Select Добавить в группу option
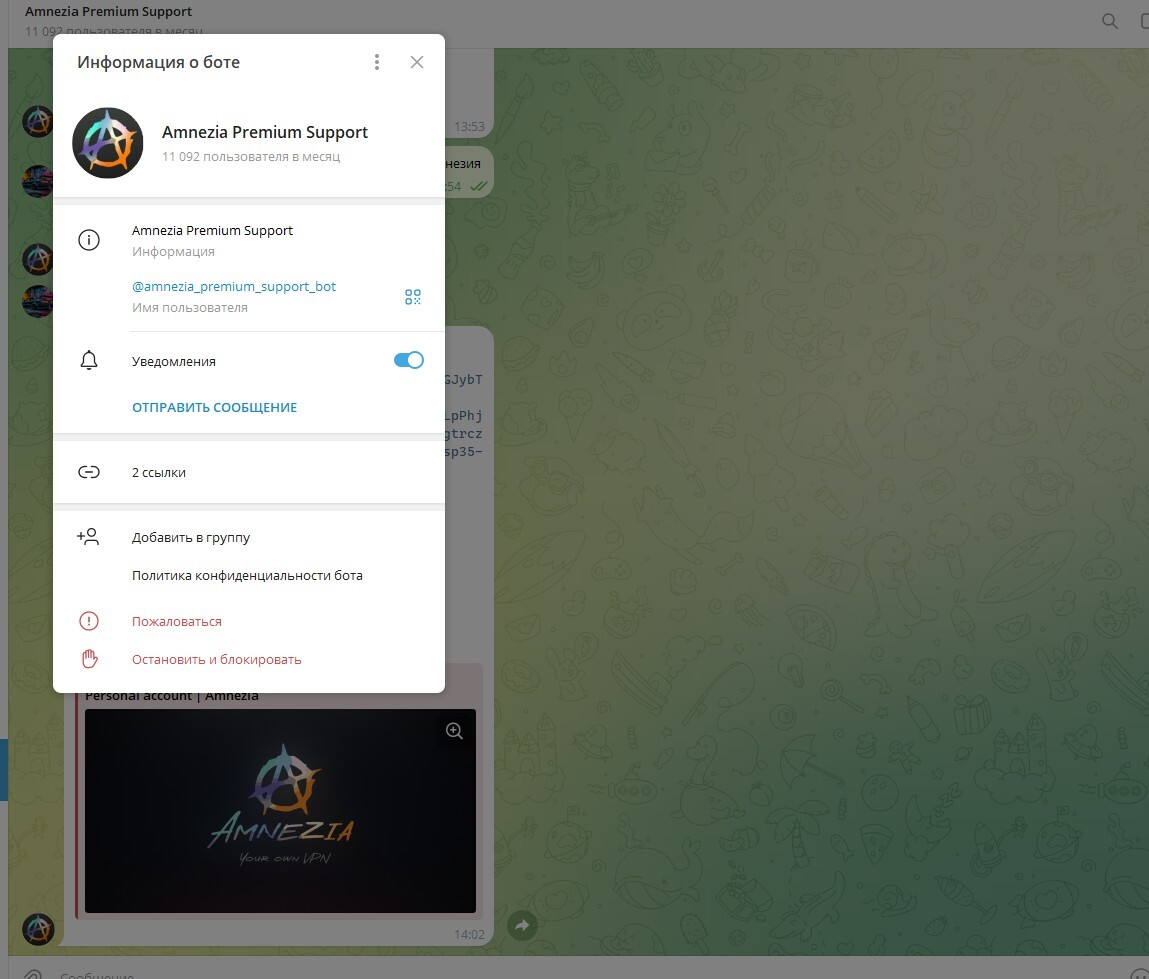 tap(191, 538)
